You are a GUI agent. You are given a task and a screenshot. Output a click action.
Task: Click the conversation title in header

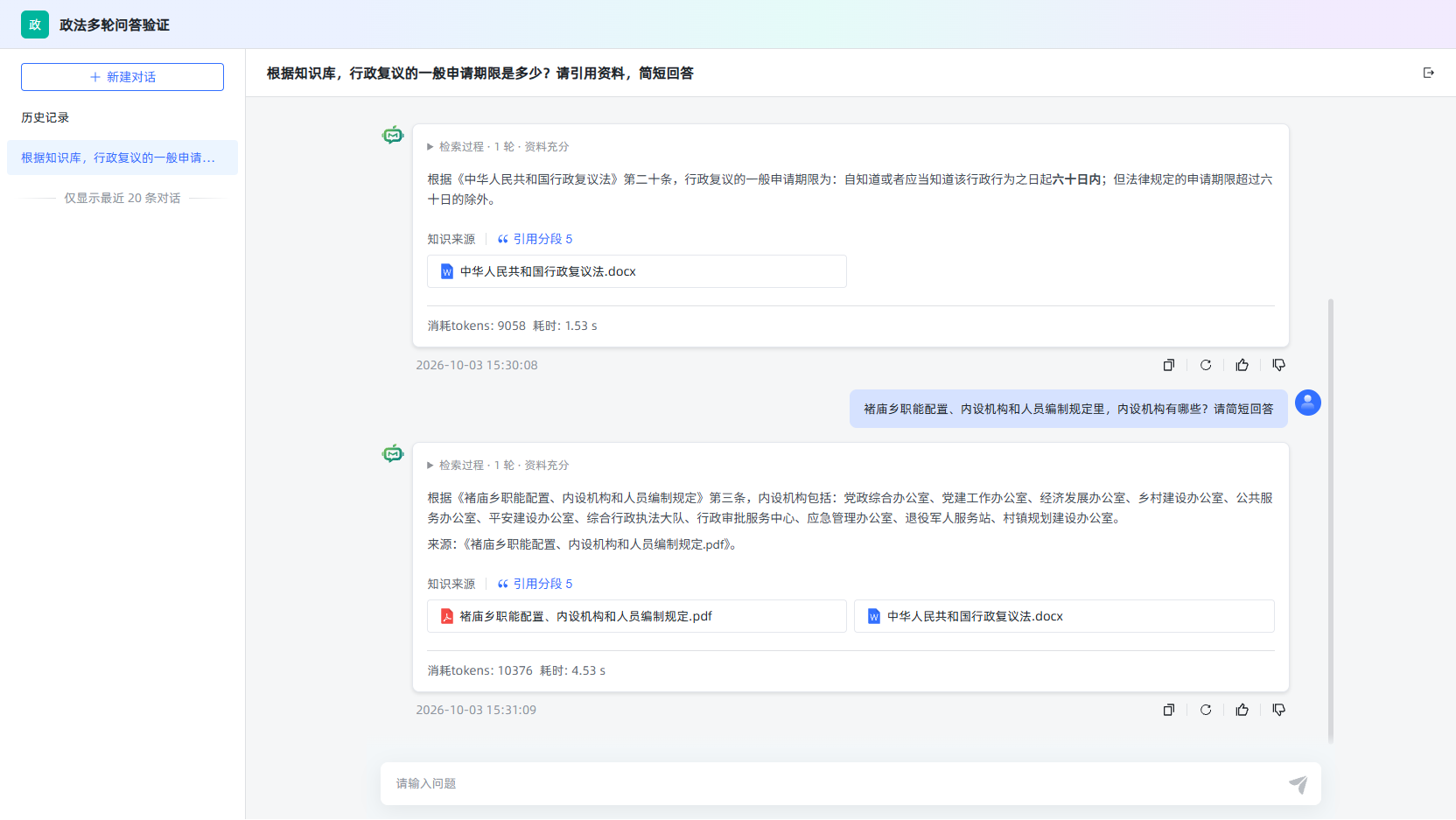(x=480, y=74)
